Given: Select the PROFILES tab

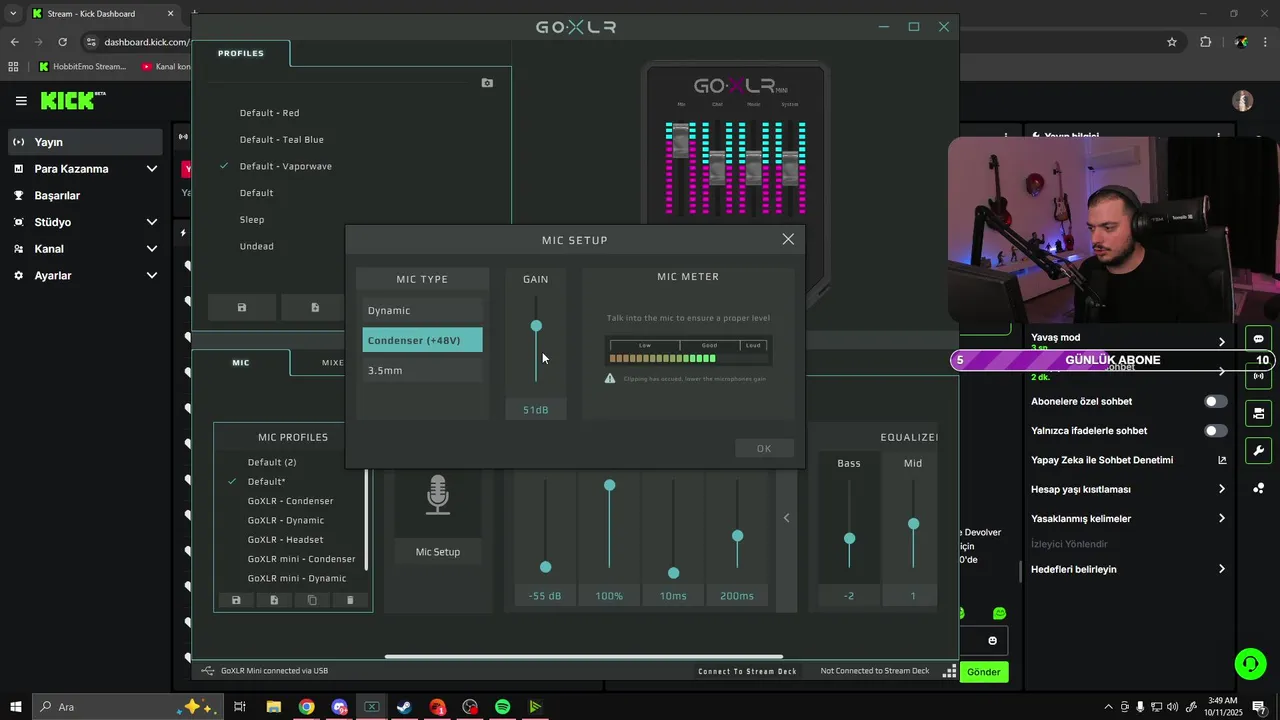Looking at the screenshot, I should [241, 53].
